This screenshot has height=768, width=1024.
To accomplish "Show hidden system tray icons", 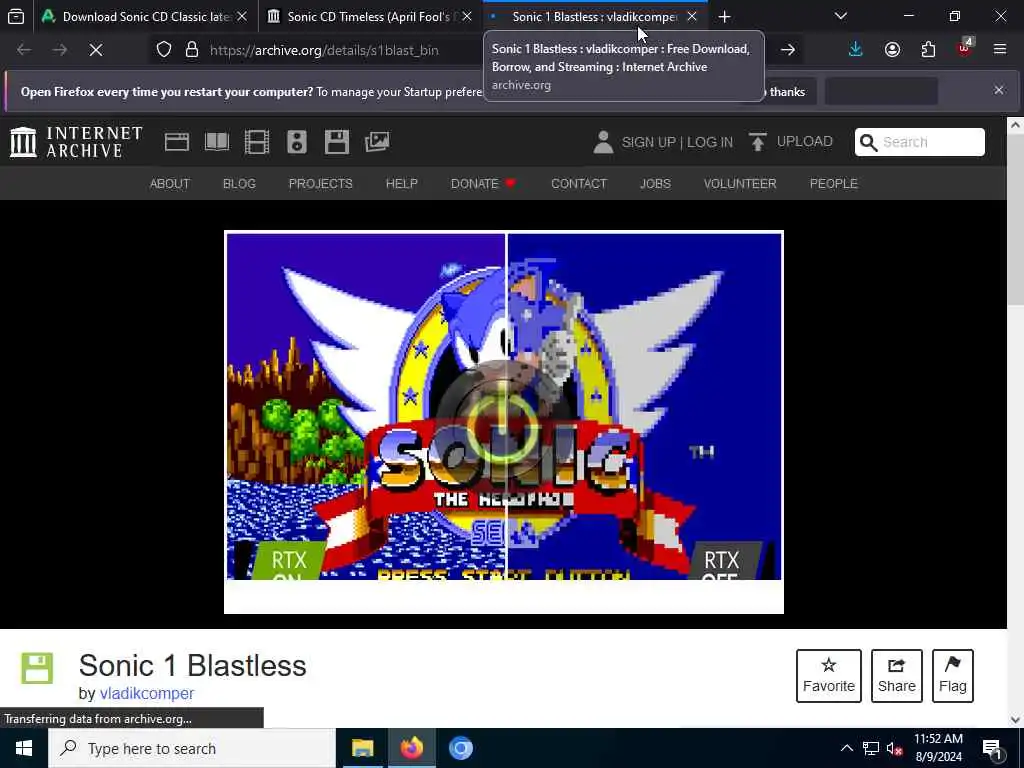I will click(846, 748).
